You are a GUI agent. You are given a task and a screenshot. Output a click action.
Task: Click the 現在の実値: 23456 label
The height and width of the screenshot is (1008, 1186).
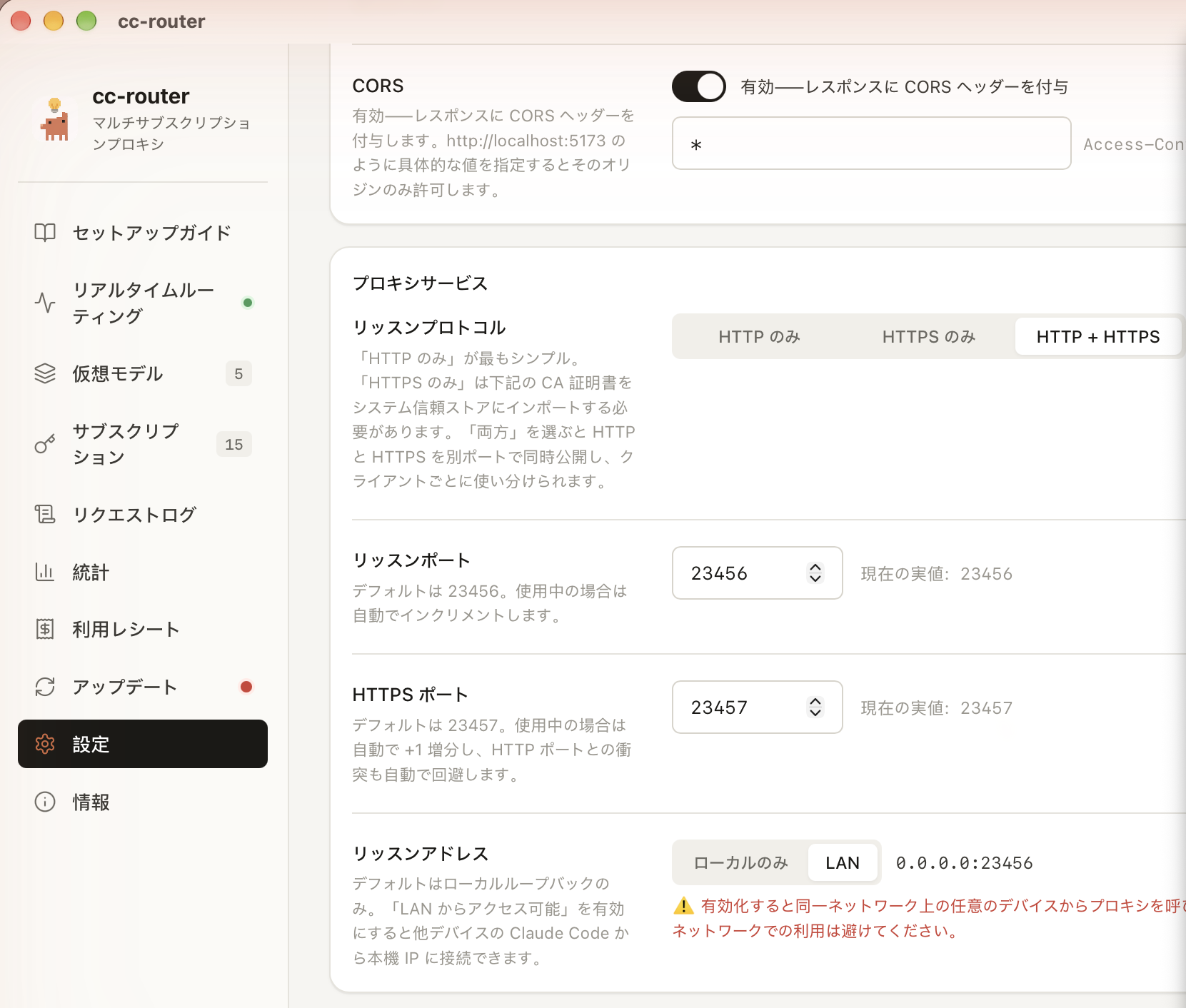tap(936, 574)
